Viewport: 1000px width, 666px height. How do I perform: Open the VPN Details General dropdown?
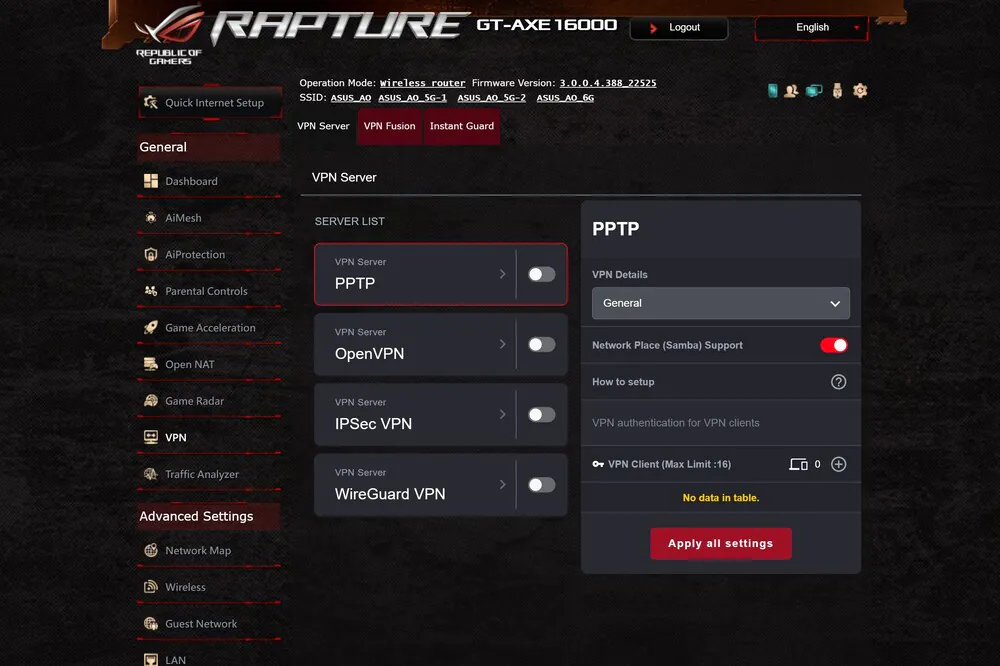721,303
